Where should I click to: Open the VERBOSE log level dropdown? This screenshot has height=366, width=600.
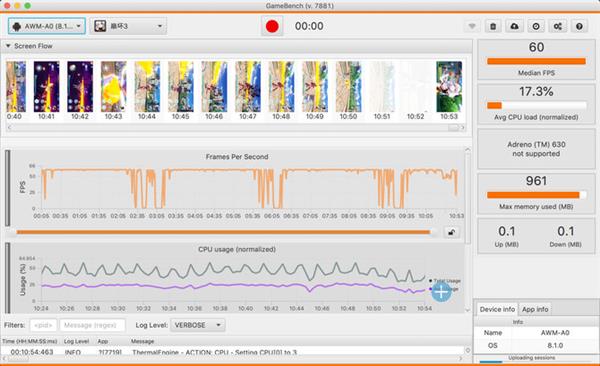tap(197, 325)
